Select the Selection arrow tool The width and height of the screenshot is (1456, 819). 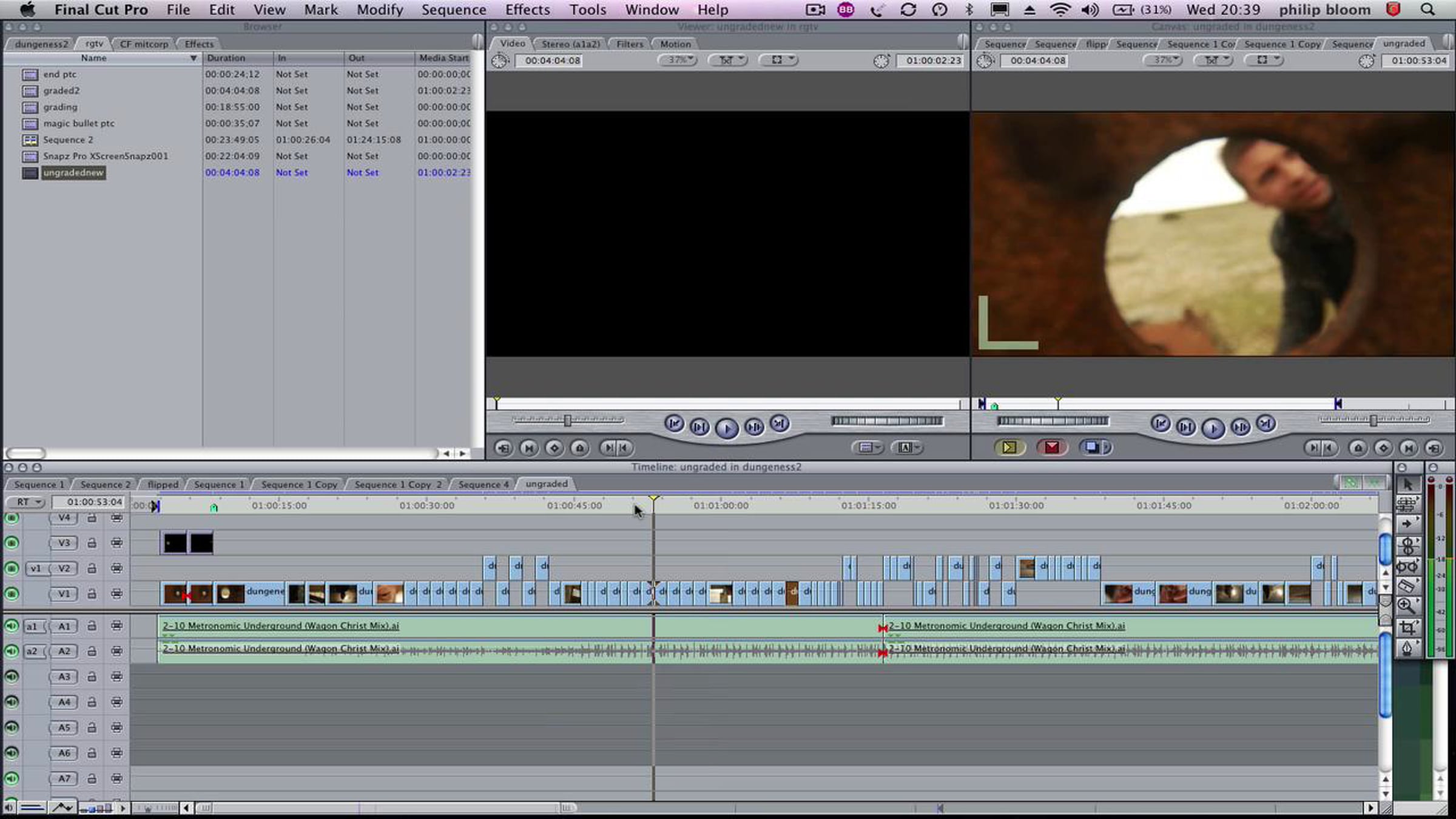click(1407, 484)
